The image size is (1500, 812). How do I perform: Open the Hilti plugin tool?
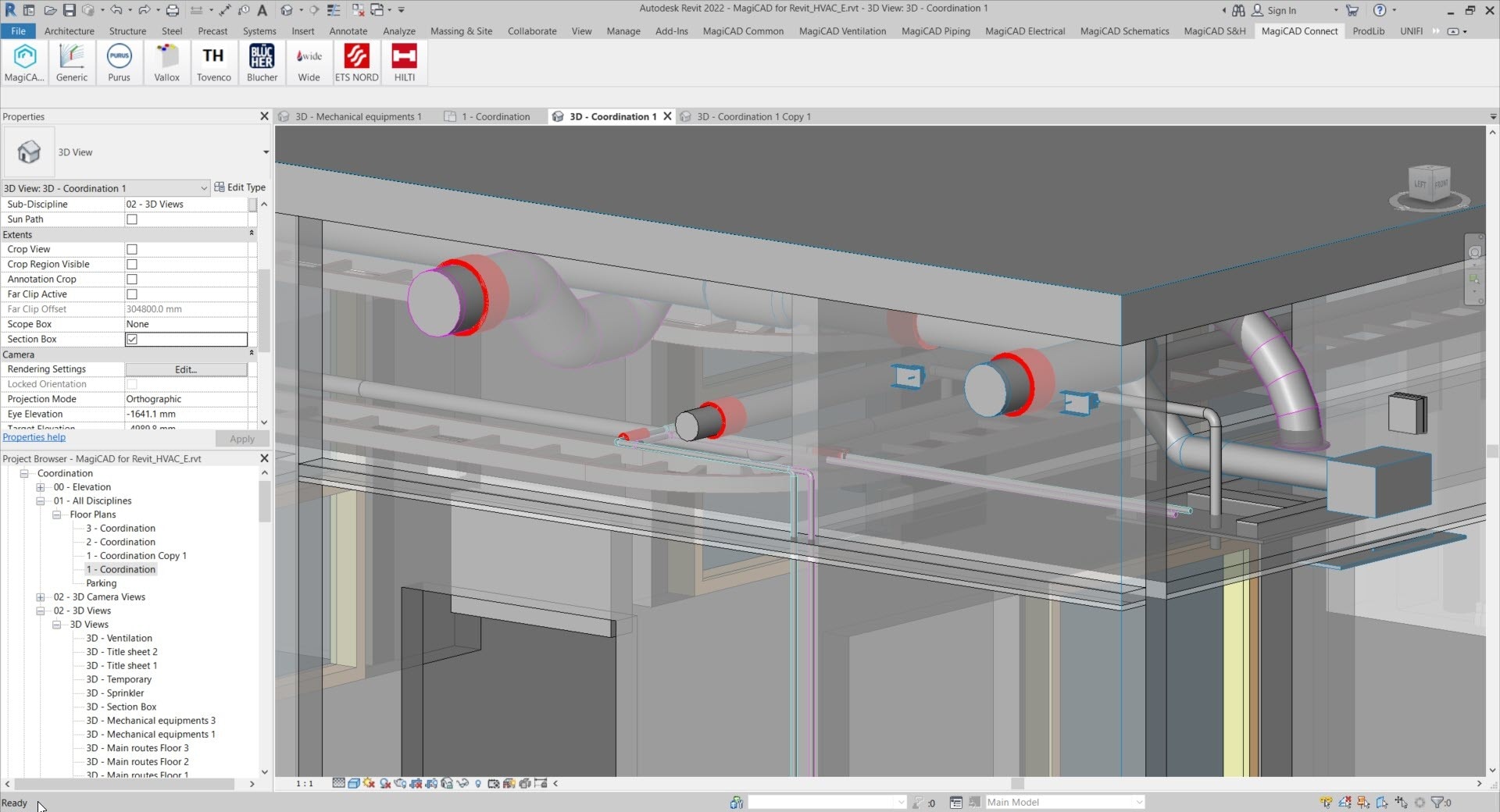[404, 62]
